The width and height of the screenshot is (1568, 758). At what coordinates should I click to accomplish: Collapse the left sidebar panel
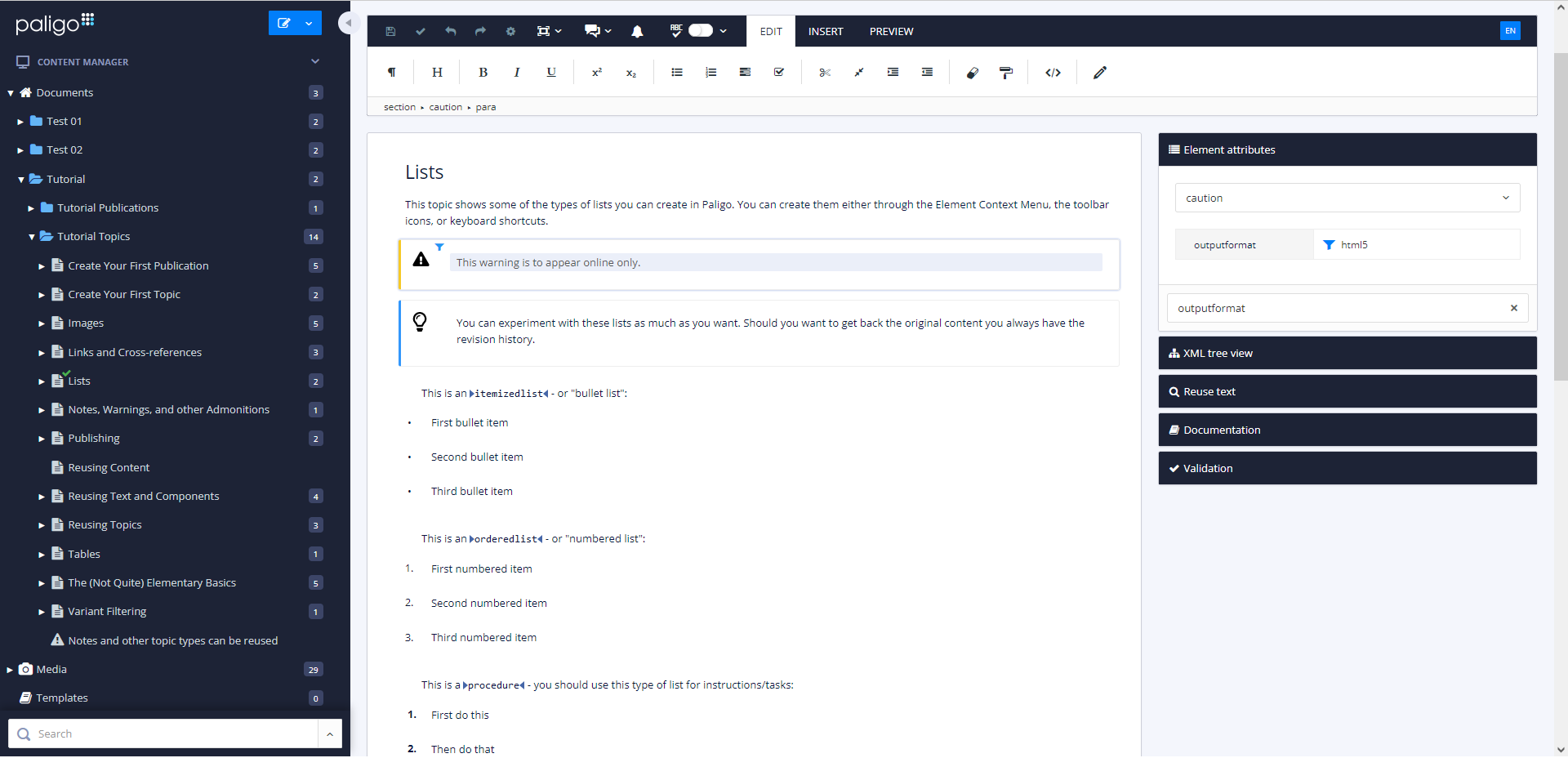tap(349, 23)
